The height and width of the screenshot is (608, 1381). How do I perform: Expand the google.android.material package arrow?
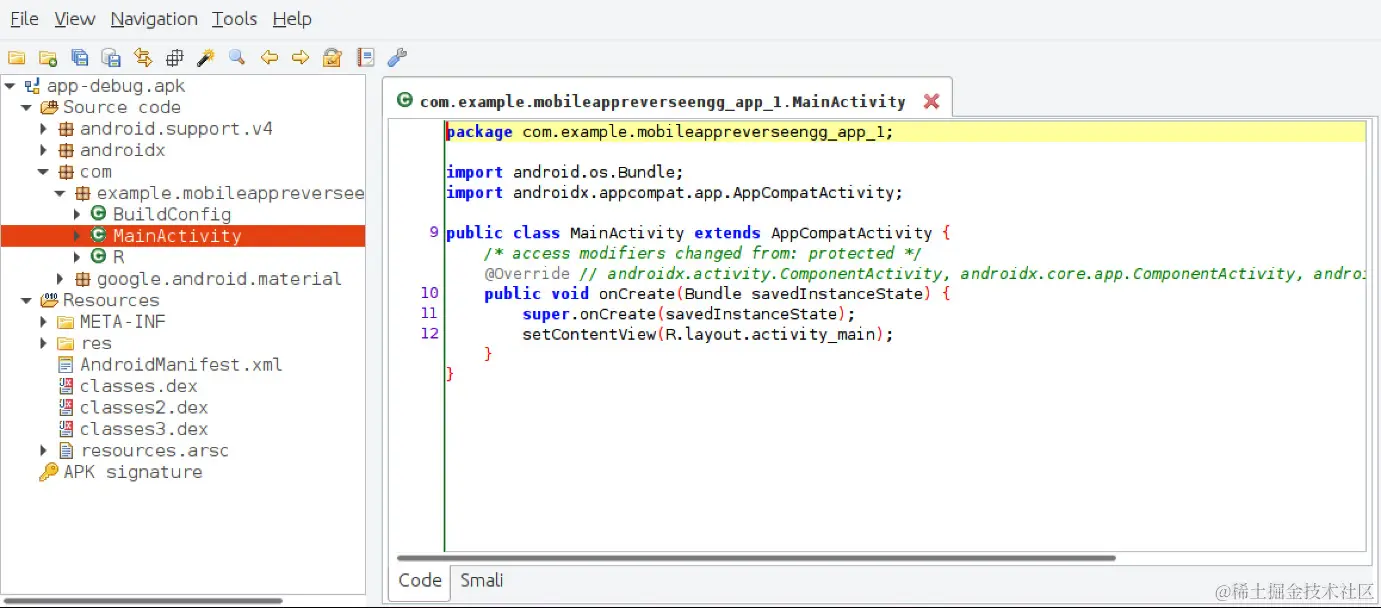pyautogui.click(x=60, y=279)
